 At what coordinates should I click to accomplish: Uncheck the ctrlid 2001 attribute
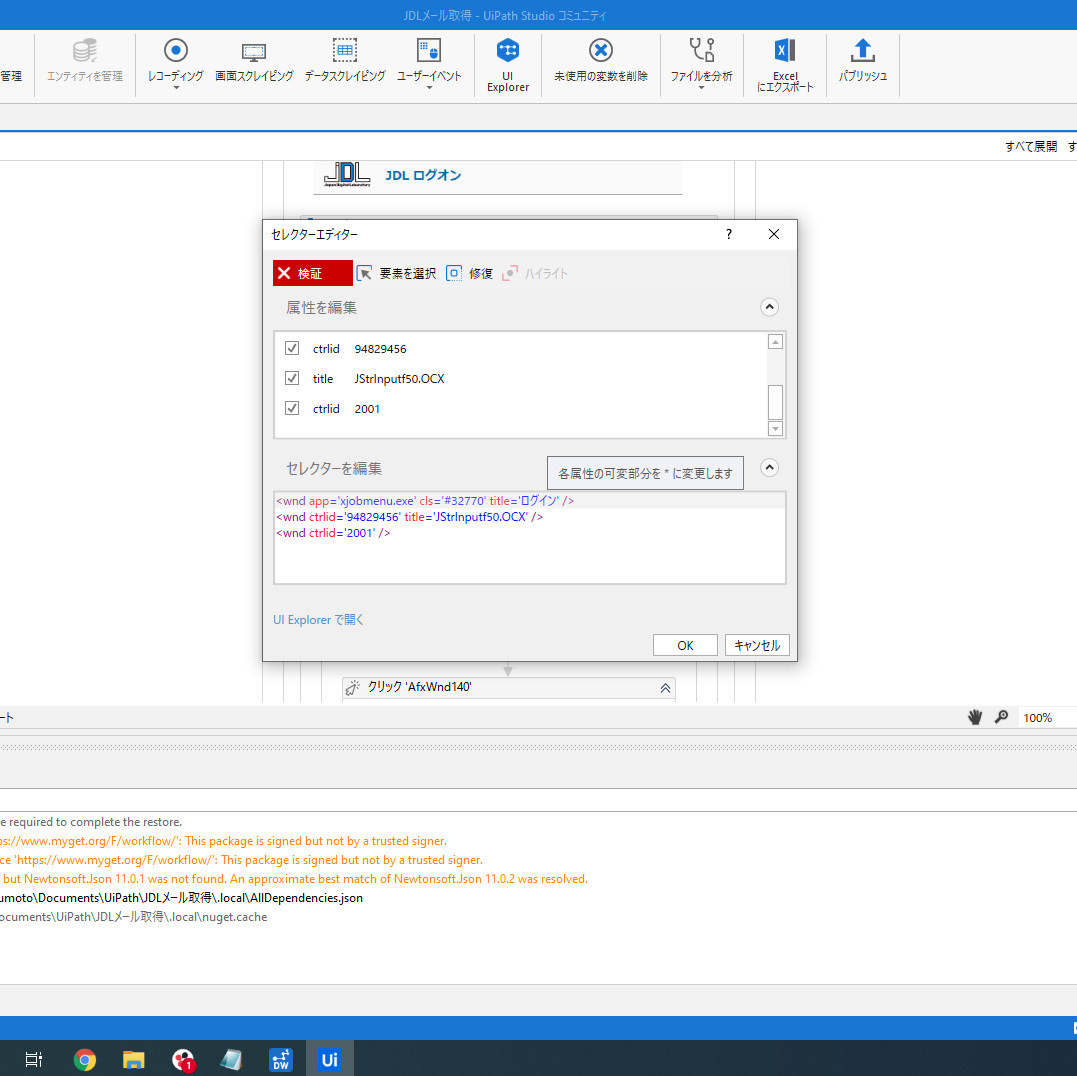[292, 409]
